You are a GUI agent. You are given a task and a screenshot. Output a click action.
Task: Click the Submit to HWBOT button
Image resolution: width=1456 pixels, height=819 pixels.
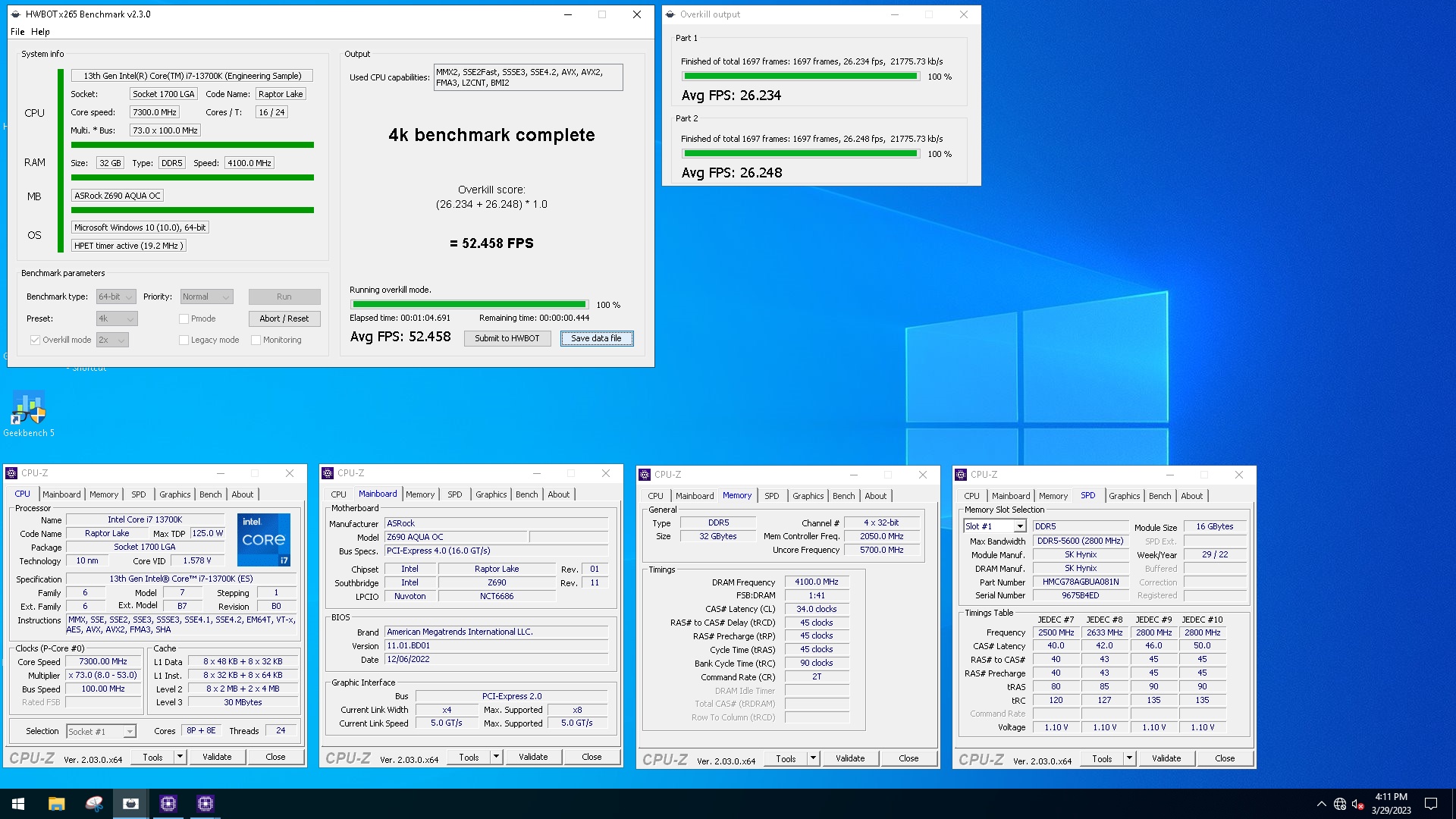click(507, 338)
